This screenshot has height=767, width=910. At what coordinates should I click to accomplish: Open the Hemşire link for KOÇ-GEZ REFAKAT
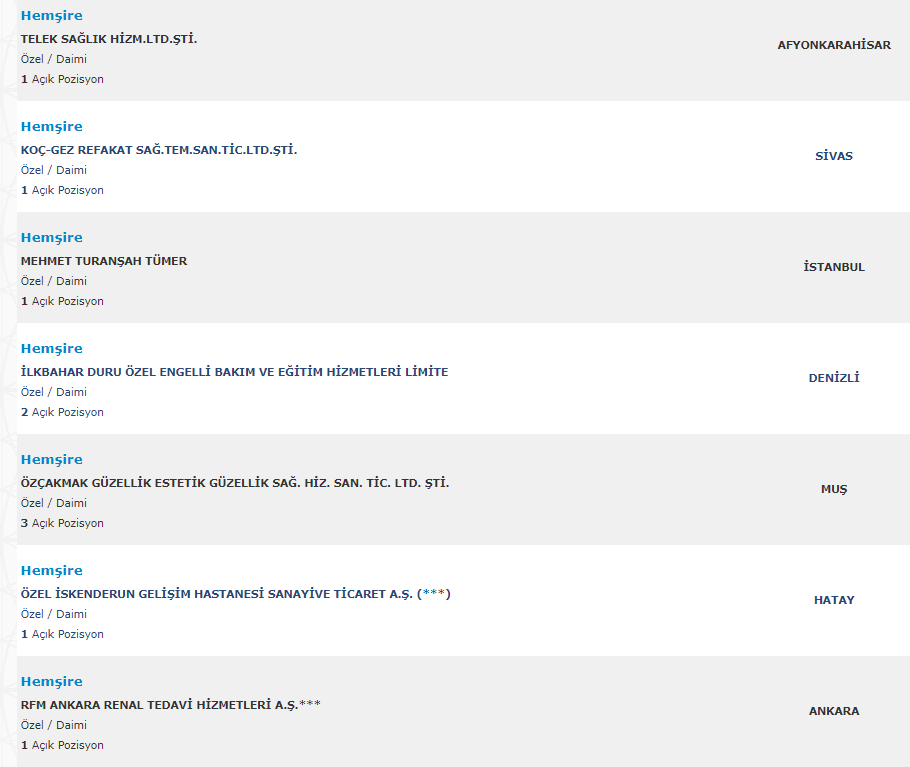[51, 127]
